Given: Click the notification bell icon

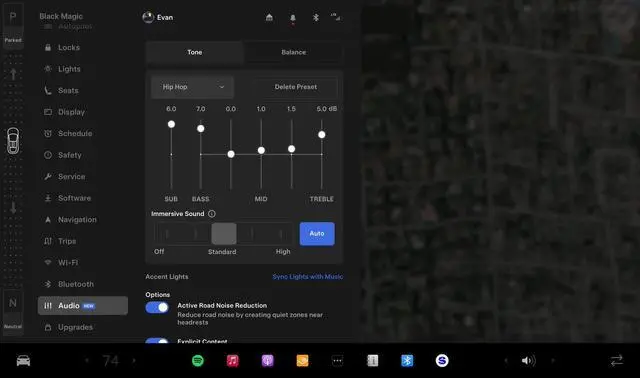Looking at the screenshot, I should (x=293, y=18).
